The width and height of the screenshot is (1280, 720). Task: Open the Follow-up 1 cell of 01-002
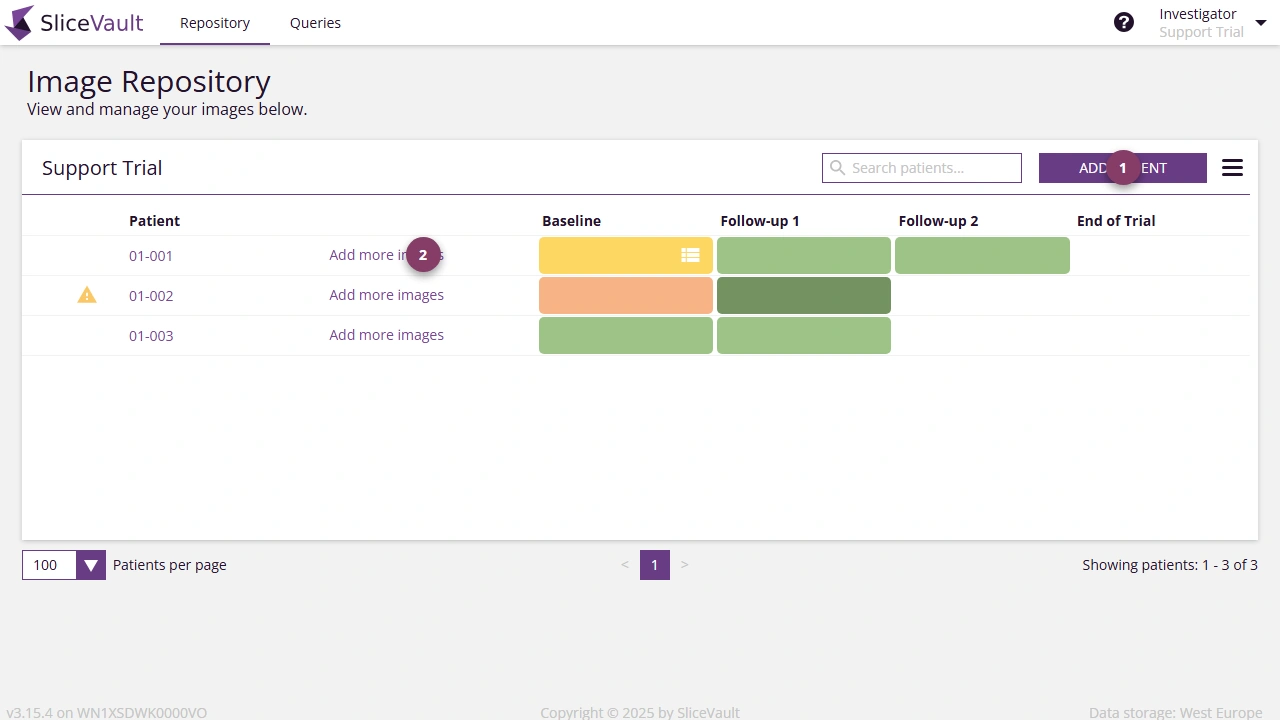coord(803,294)
